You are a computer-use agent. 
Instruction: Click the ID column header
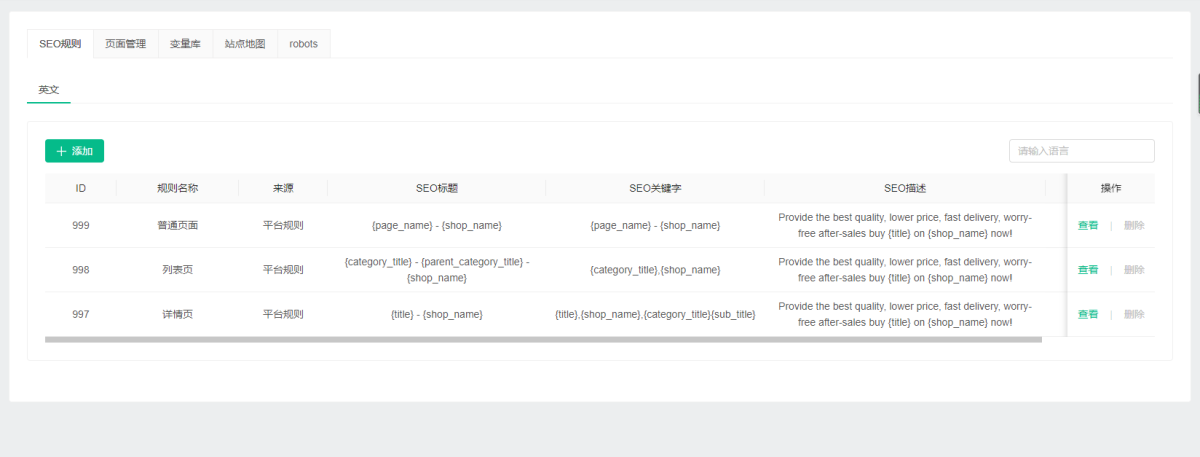[x=81, y=188]
